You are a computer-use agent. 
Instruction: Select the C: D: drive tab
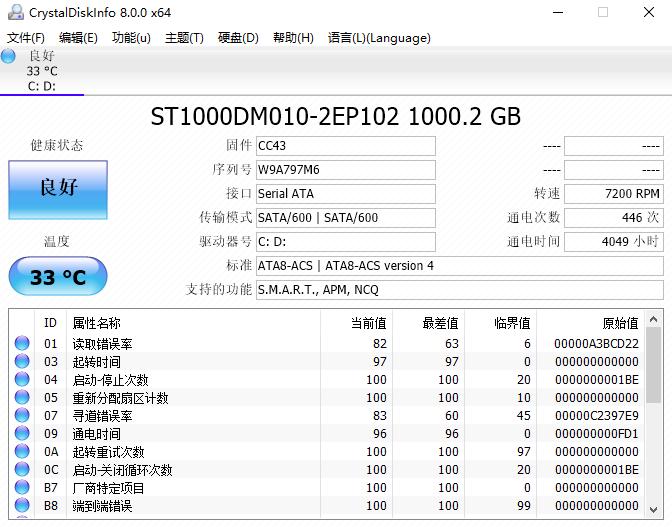point(42,72)
